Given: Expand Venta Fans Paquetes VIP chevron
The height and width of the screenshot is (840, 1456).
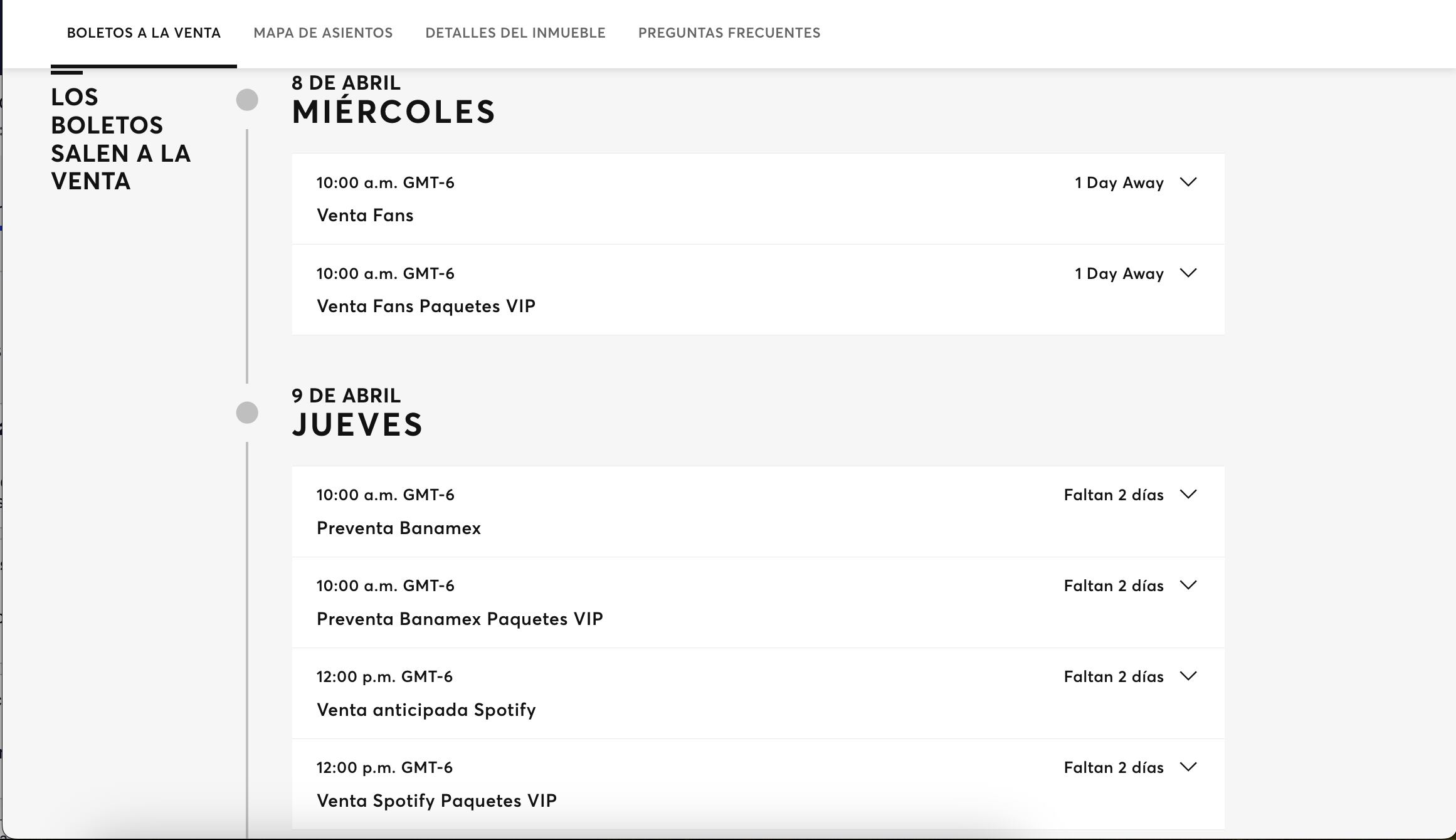Looking at the screenshot, I should (x=1188, y=273).
